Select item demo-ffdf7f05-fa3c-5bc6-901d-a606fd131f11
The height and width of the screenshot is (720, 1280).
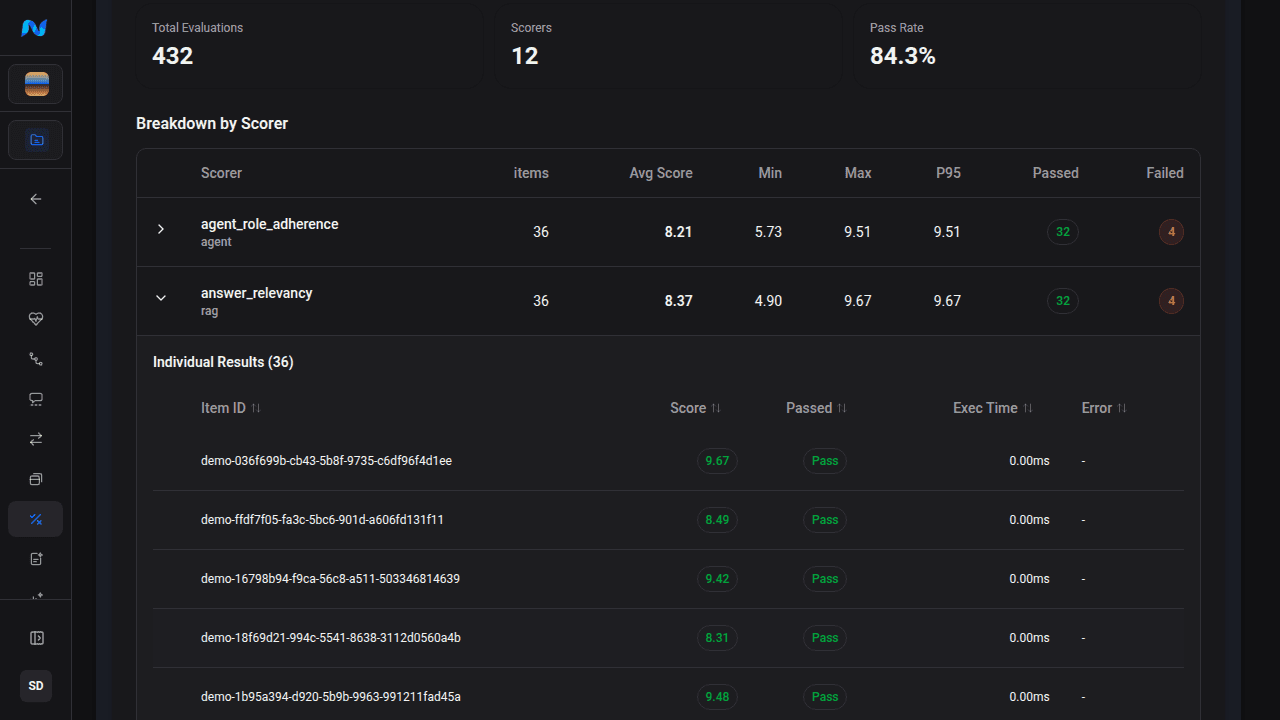[322, 520]
